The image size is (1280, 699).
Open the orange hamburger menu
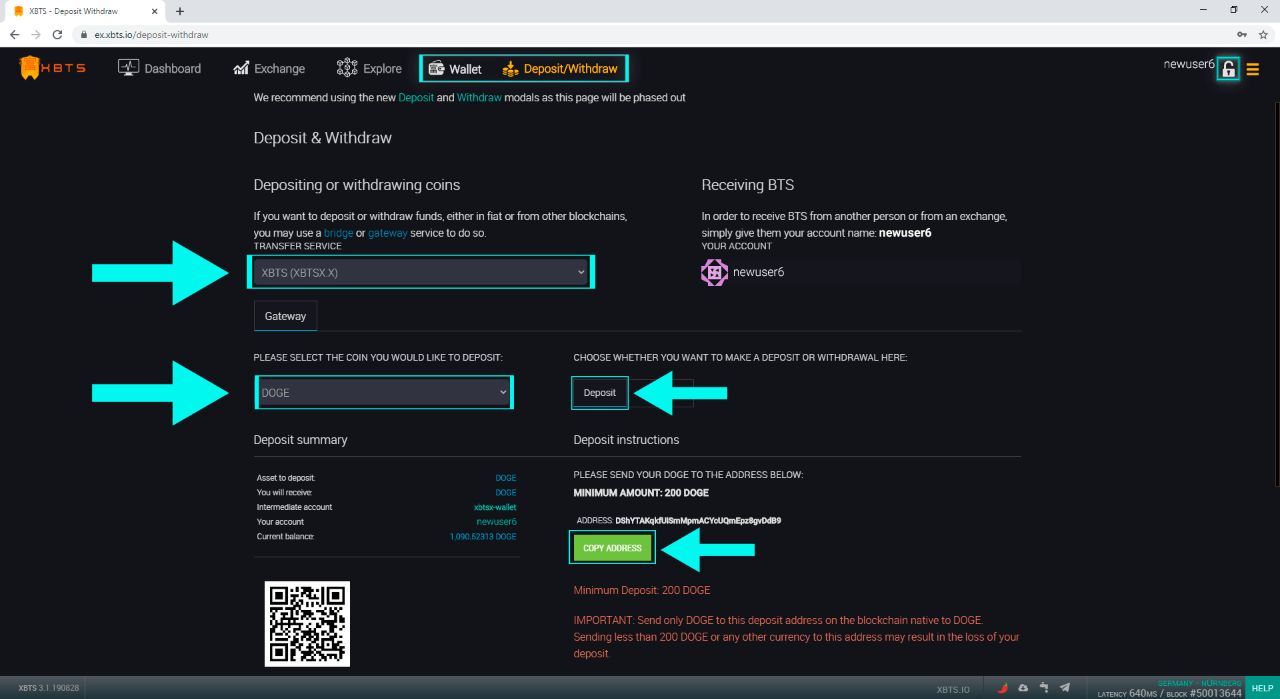click(1253, 69)
